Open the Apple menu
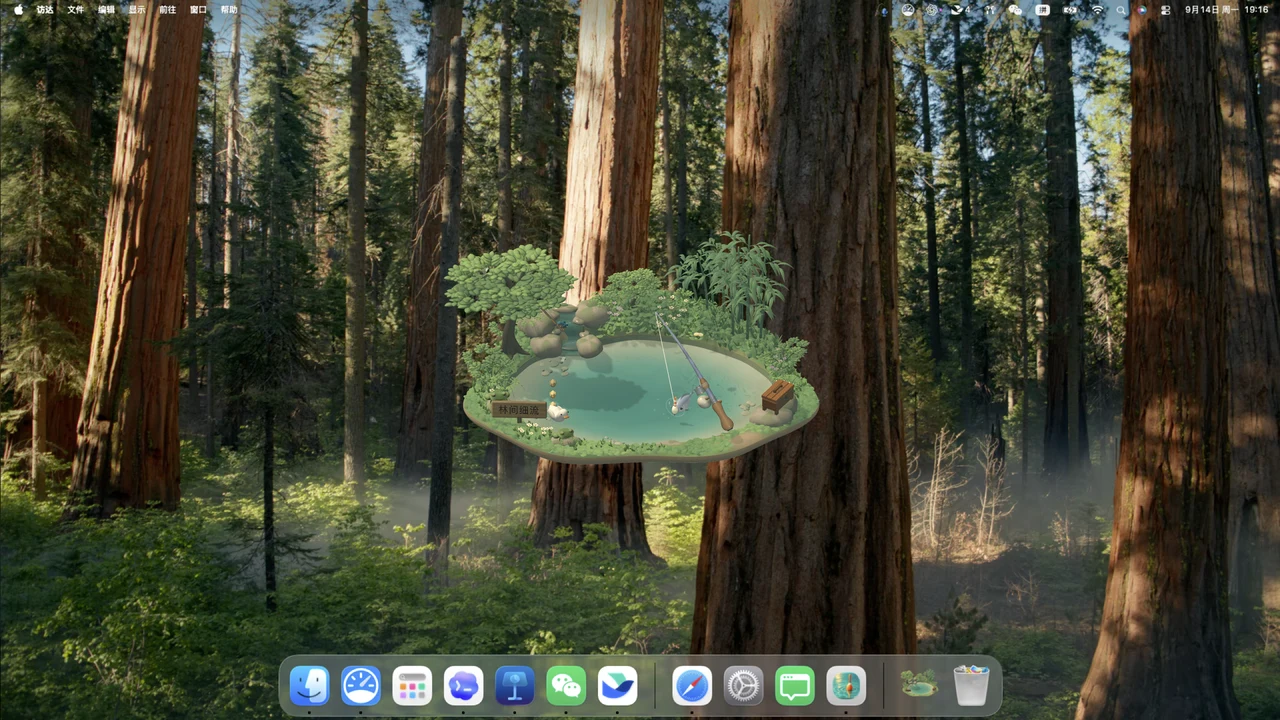Image resolution: width=1280 pixels, height=720 pixels. [x=18, y=10]
